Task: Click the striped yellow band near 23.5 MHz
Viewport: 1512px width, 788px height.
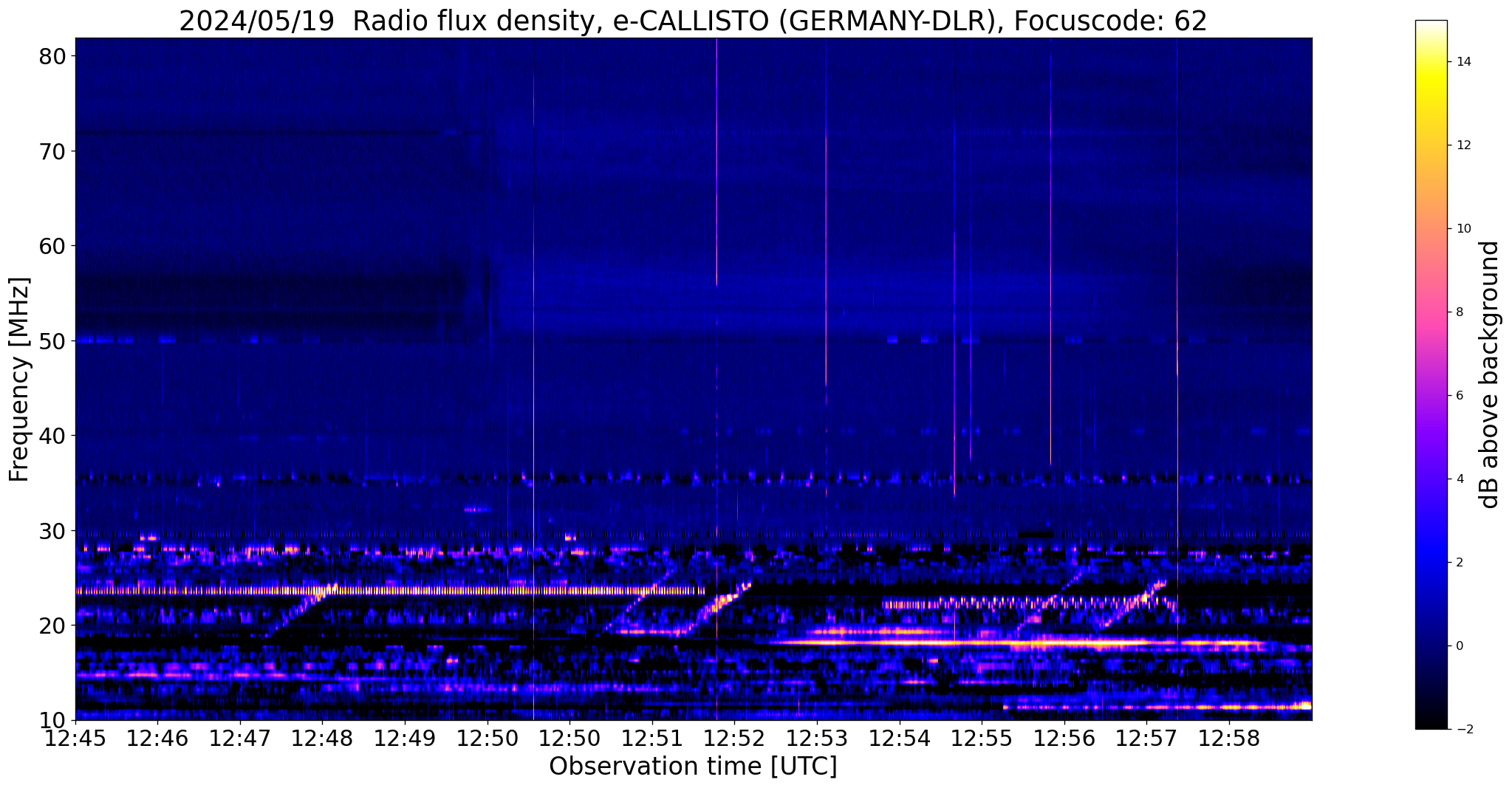Action: coord(390,590)
